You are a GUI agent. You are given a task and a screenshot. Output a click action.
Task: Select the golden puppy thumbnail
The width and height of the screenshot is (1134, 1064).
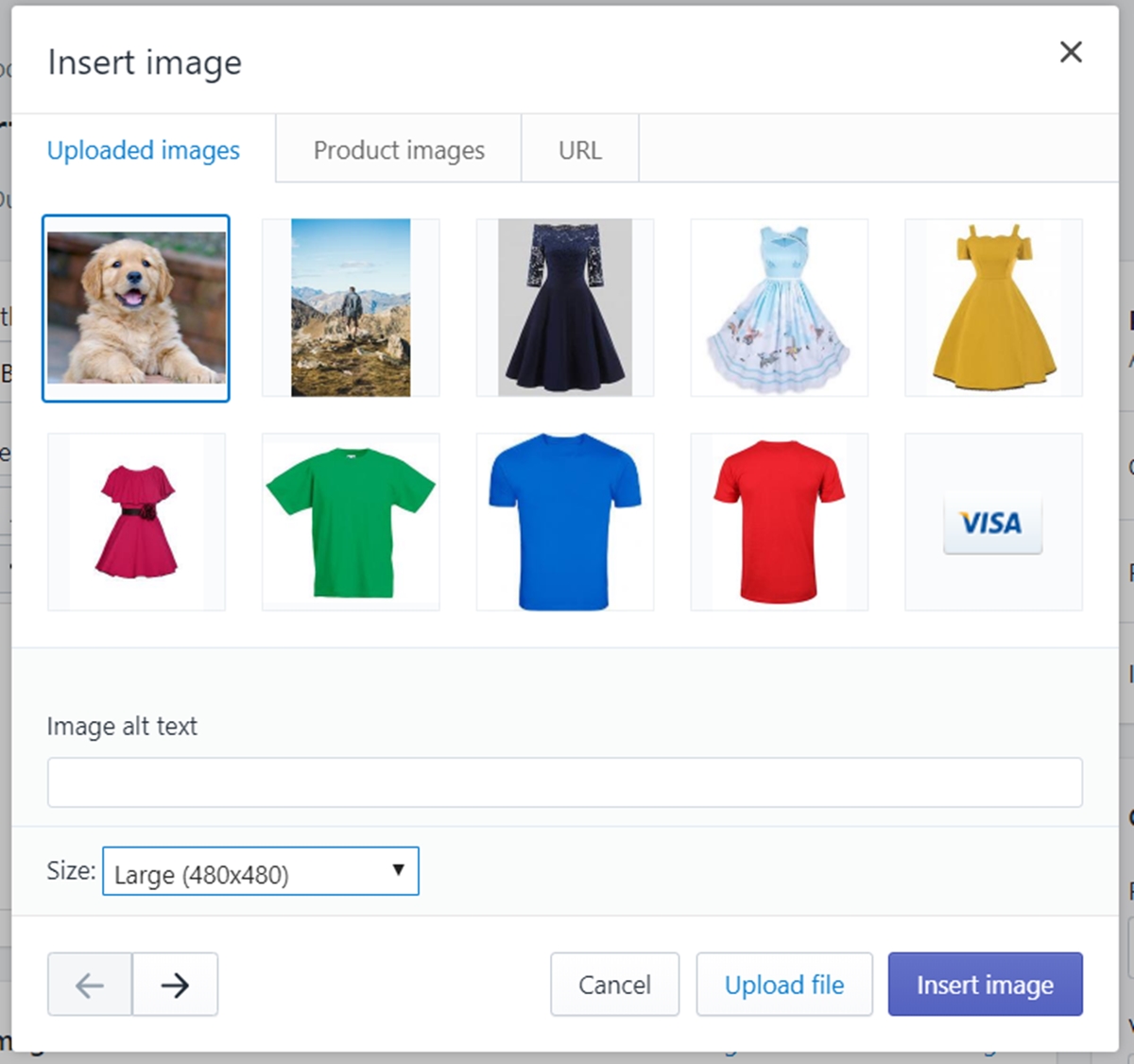point(136,308)
